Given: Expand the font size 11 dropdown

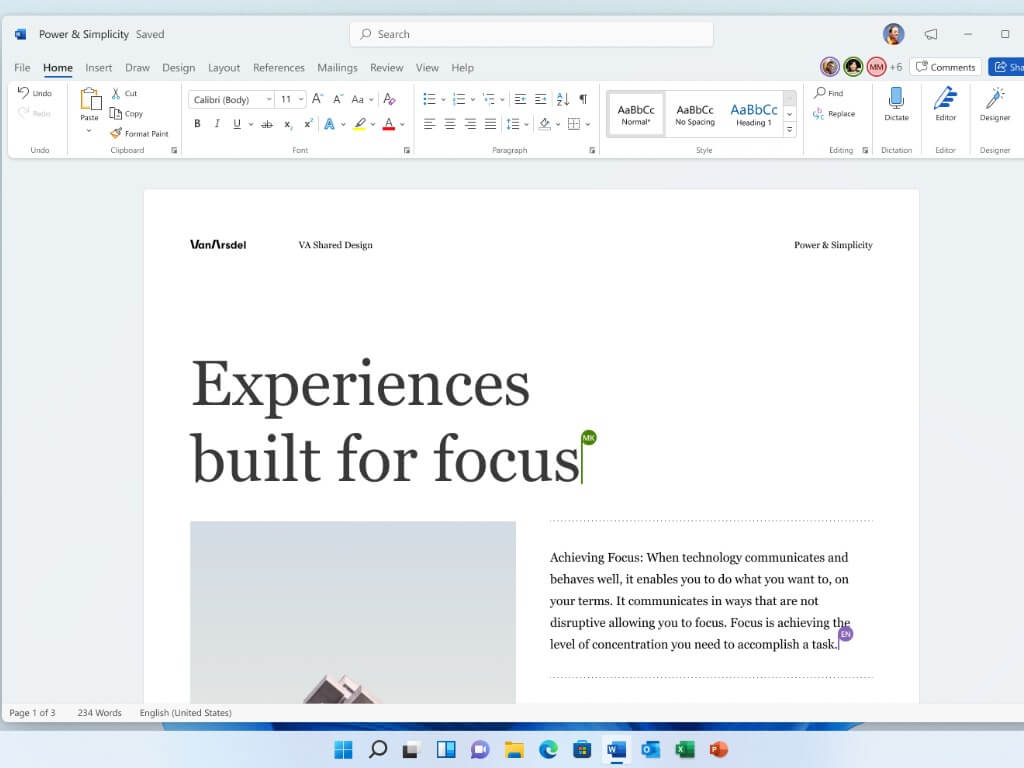Looking at the screenshot, I should pos(301,99).
